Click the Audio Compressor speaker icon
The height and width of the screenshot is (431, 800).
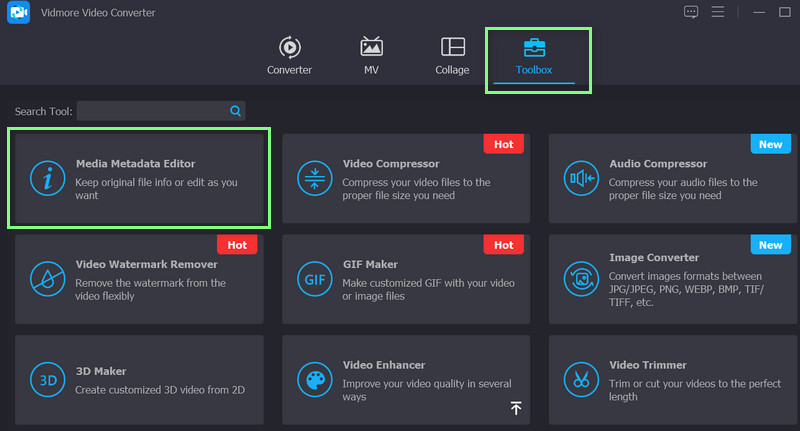coord(580,179)
